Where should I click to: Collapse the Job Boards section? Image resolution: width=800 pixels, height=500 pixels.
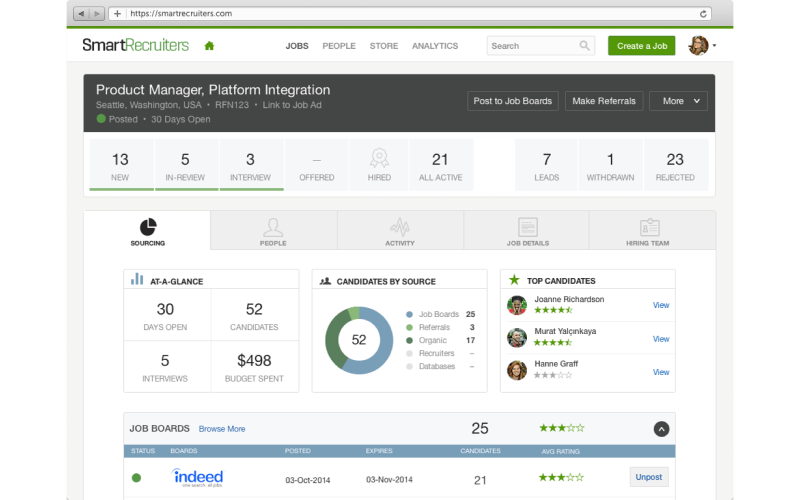point(661,429)
